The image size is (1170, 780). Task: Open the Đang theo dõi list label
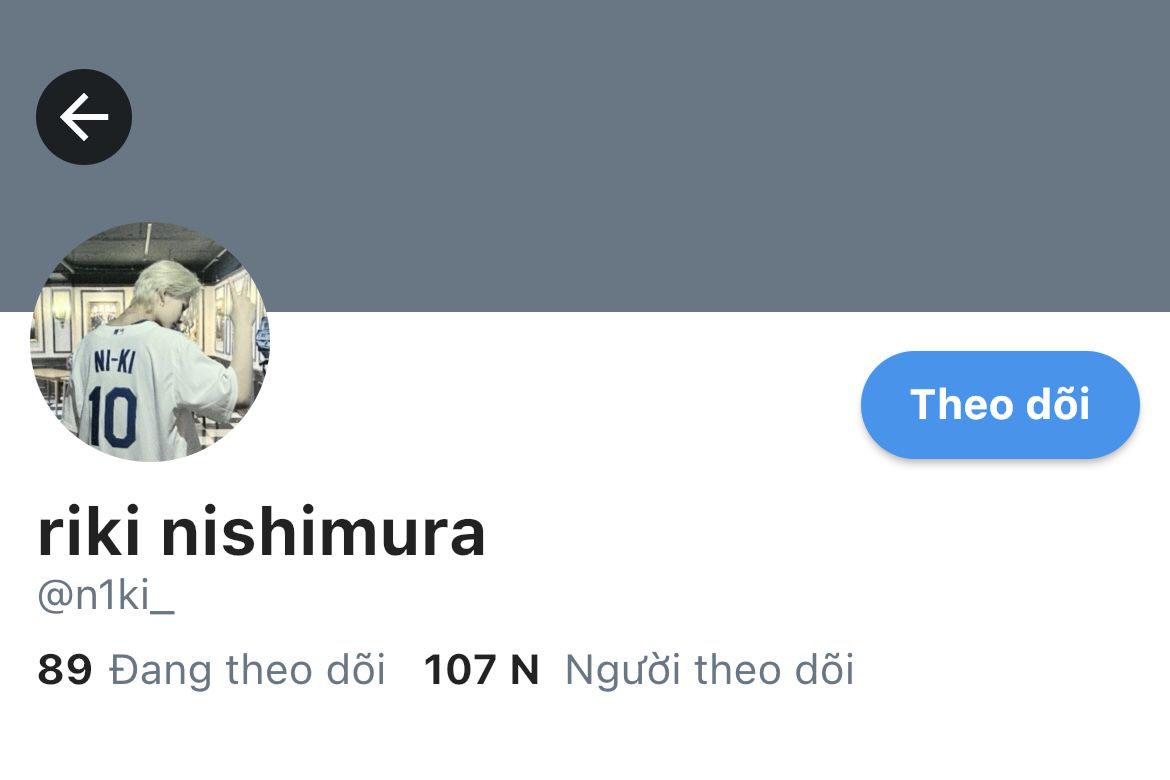tap(247, 670)
